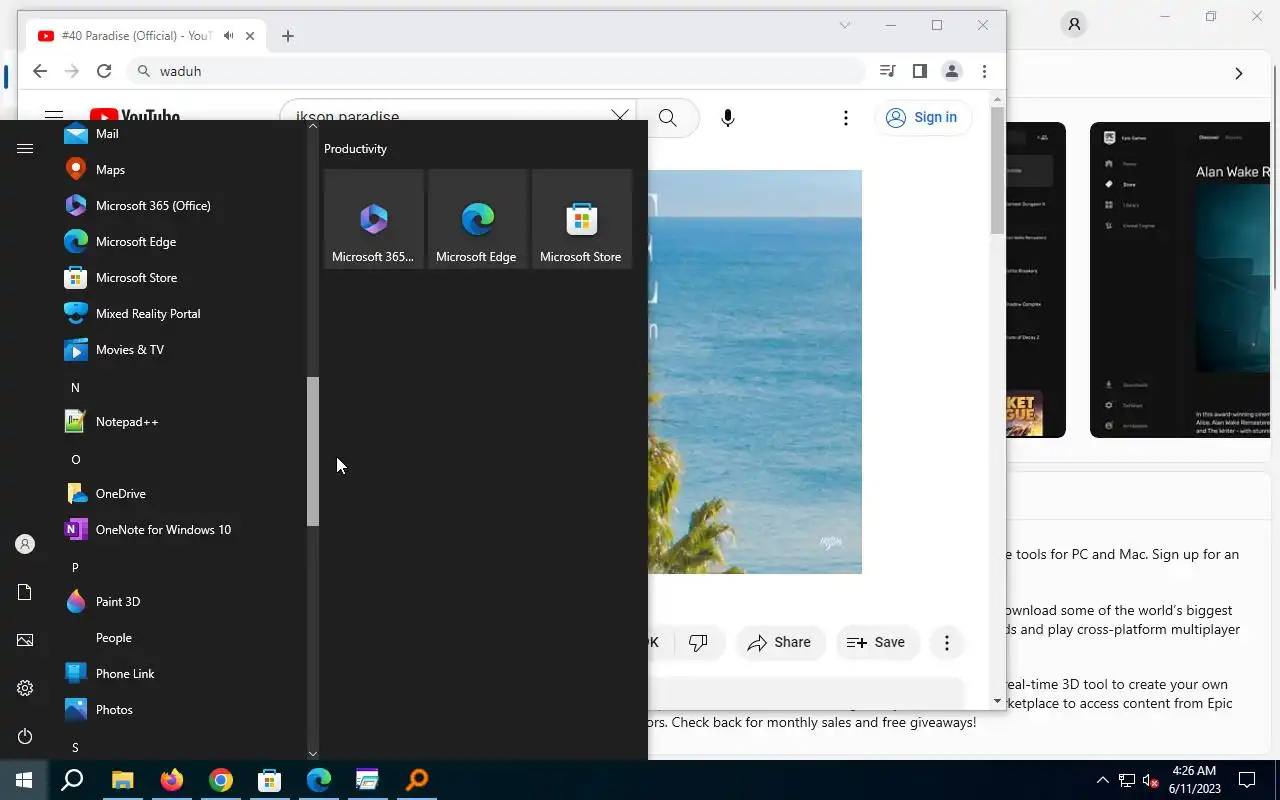Image resolution: width=1280 pixels, height=800 pixels.
Task: Toggle Chrome side panel
Action: 920,71
